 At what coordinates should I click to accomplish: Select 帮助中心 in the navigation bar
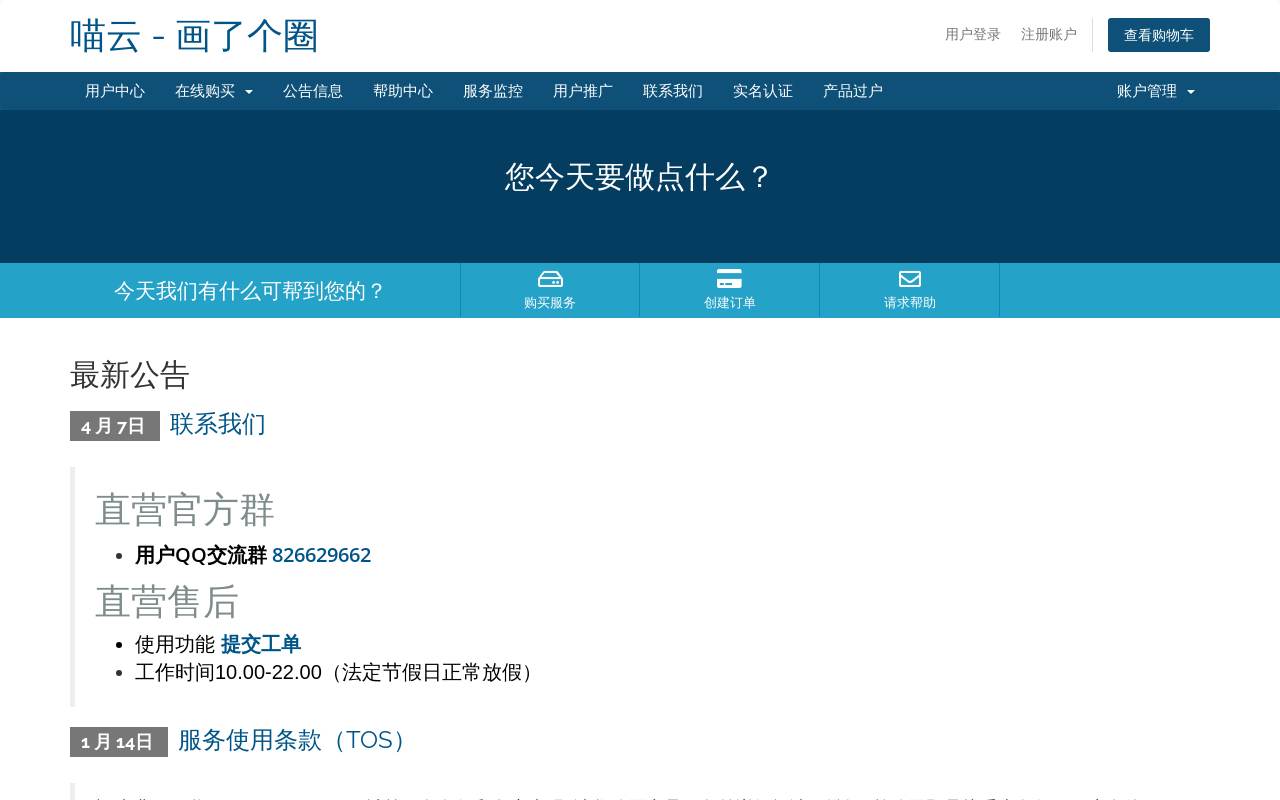[x=403, y=91]
